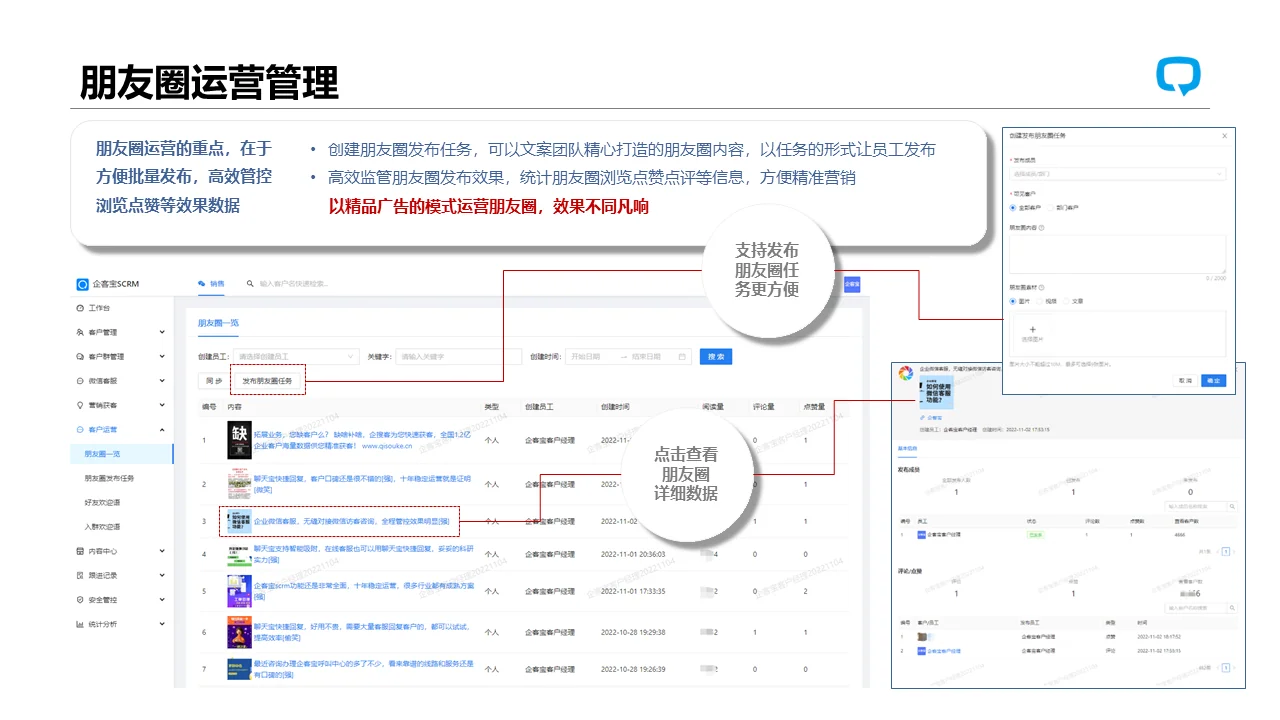The image size is (1280, 720).
Task: Click the 跟进记录 sidebar icon
Action: pos(80,575)
